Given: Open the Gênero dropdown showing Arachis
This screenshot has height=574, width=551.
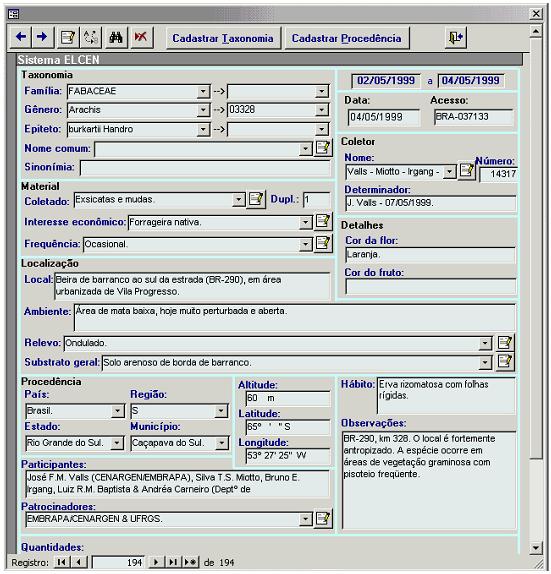Looking at the screenshot, I should [x=203, y=110].
